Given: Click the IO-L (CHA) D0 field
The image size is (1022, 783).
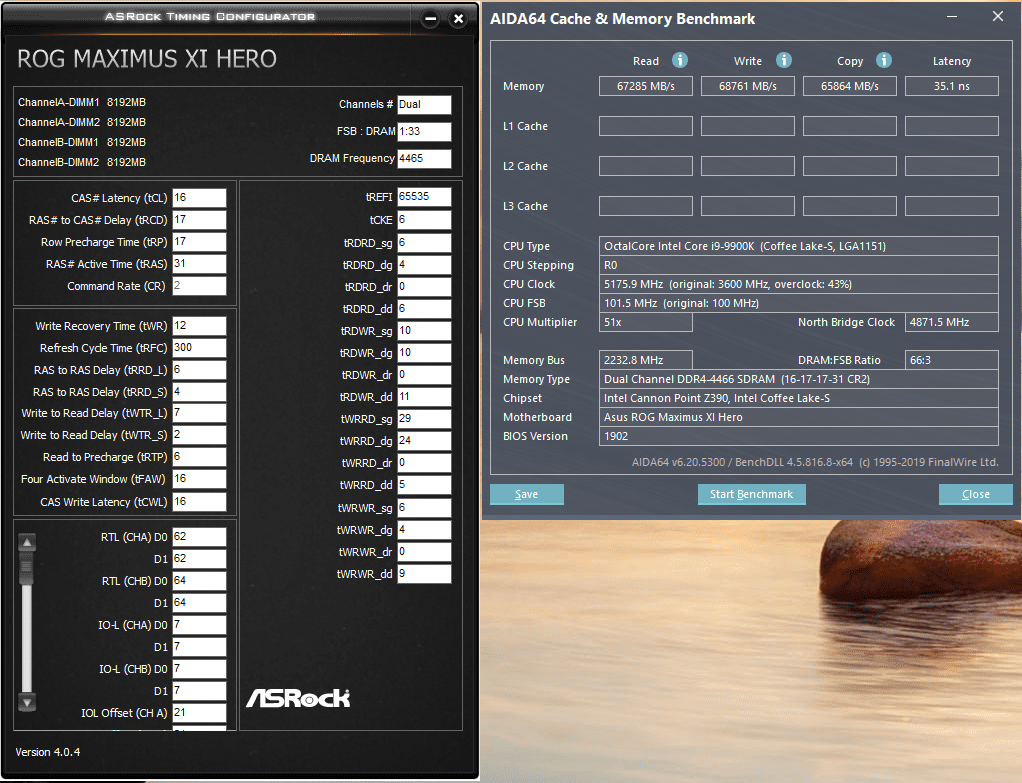Looking at the screenshot, I should coord(199,625).
